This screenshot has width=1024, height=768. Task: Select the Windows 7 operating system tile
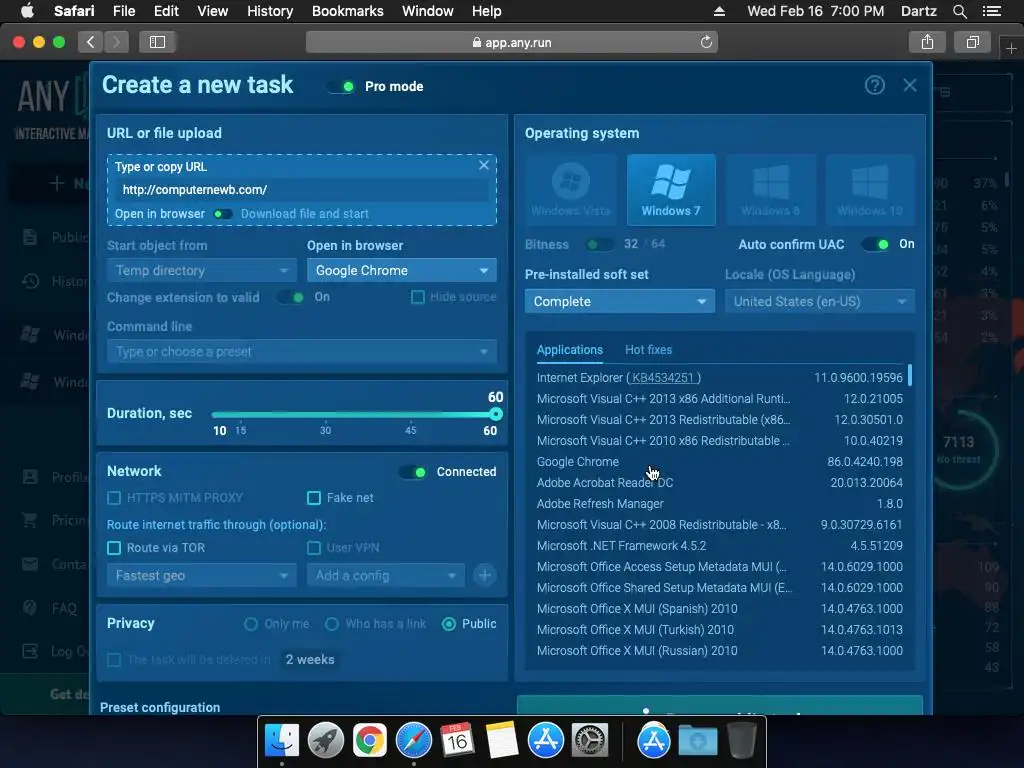coord(671,190)
